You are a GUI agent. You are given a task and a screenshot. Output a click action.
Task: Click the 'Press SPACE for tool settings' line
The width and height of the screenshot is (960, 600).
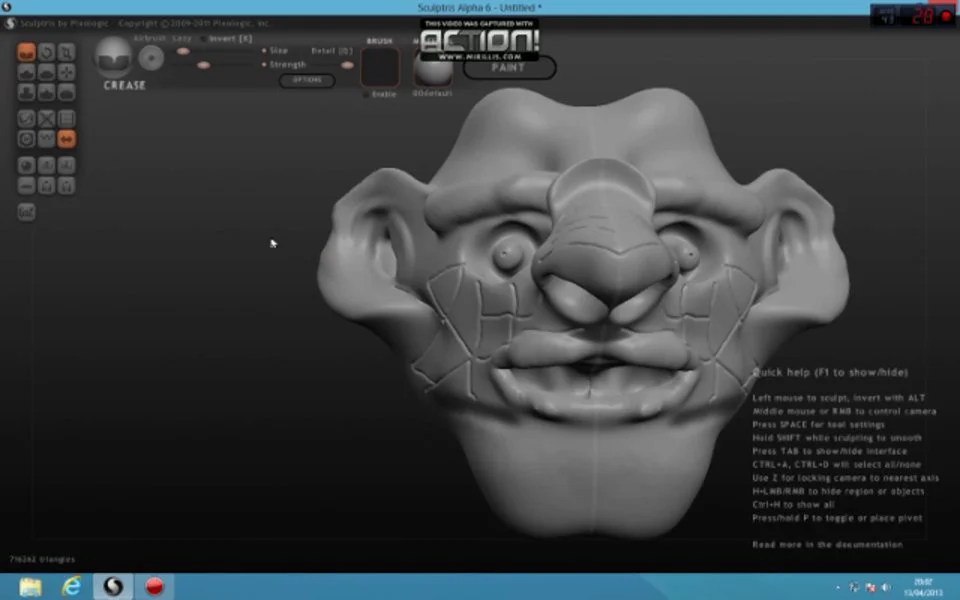tap(818, 424)
